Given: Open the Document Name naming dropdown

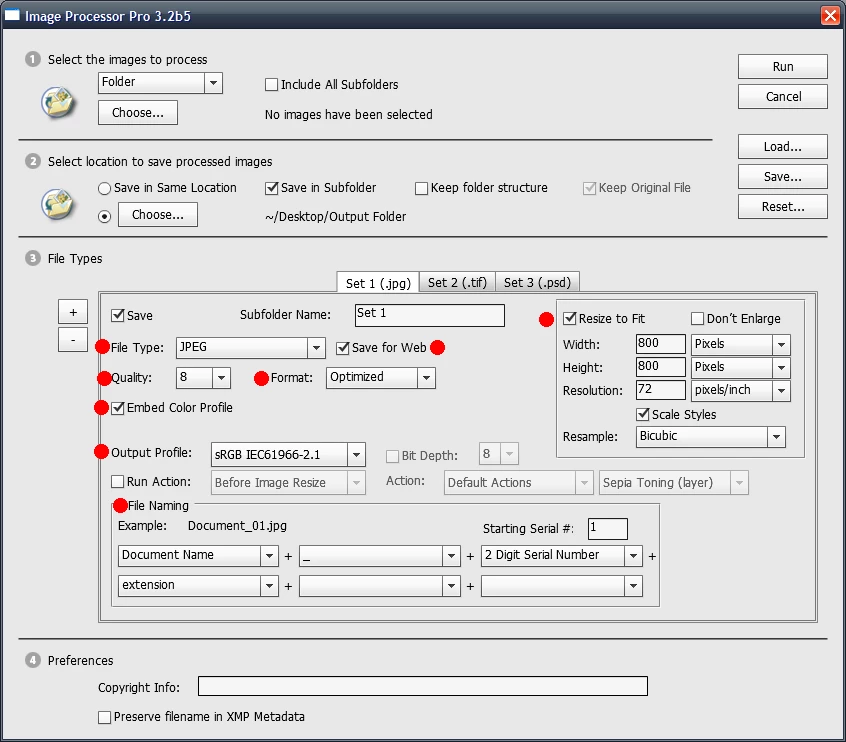Looking at the screenshot, I should pos(199,555).
